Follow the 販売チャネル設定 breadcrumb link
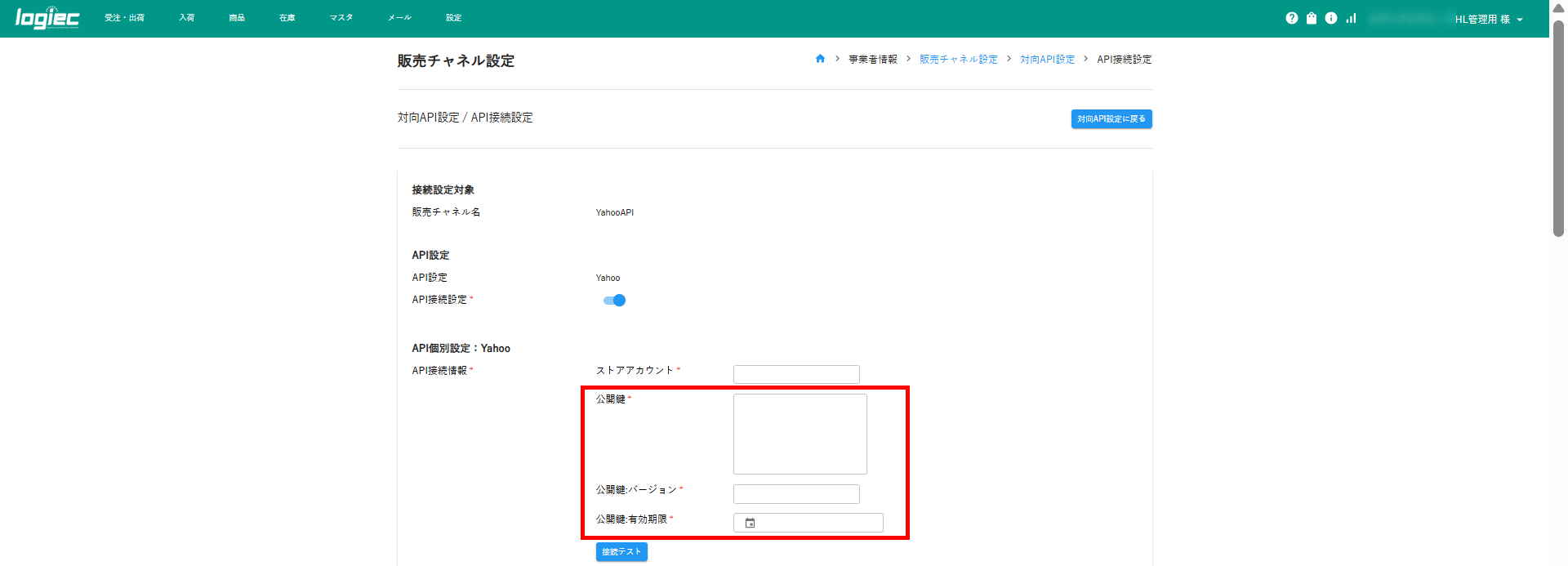This screenshot has height=566, width=1568. point(958,60)
